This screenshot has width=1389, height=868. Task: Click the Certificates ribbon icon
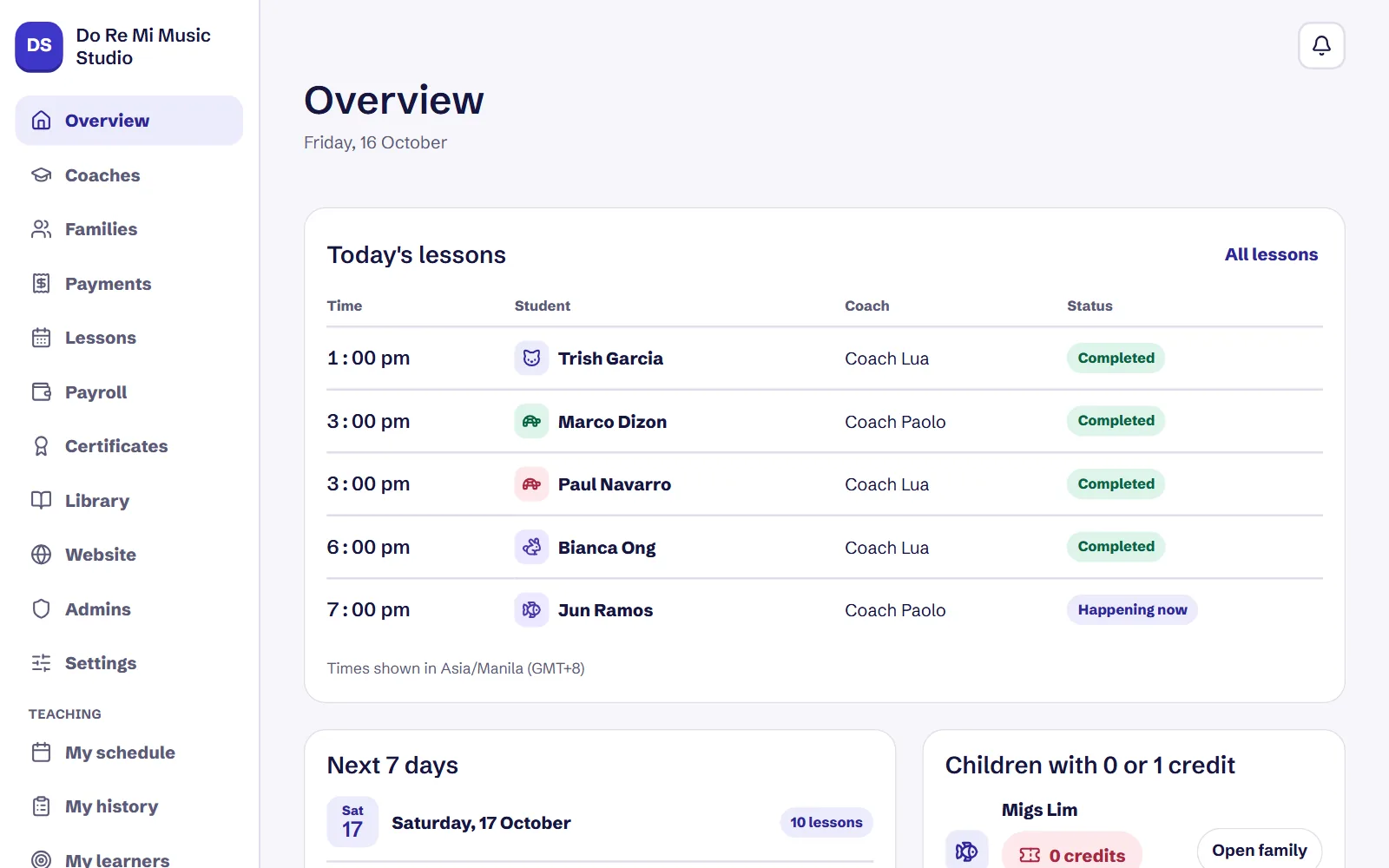point(41,446)
